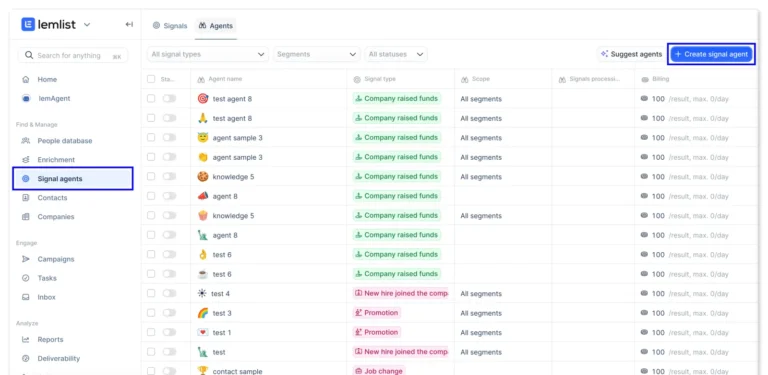768x375 pixels.
Task: Click the trophy emoji of contact sample
Action: tap(203, 371)
